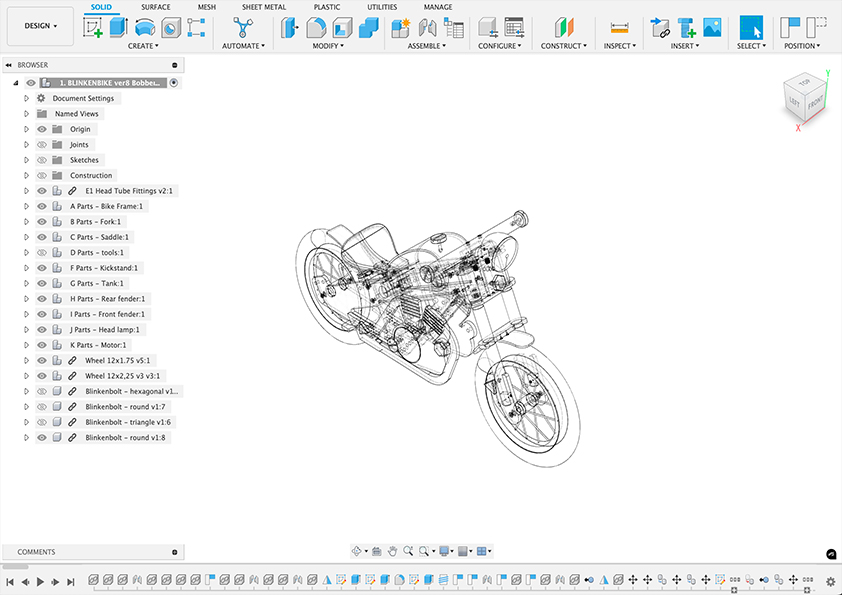
Task: Click the Look At navigation icon
Action: click(x=376, y=551)
